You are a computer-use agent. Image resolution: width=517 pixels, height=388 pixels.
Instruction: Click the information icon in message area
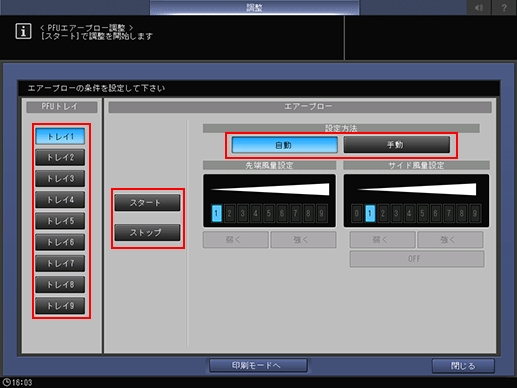point(23,31)
